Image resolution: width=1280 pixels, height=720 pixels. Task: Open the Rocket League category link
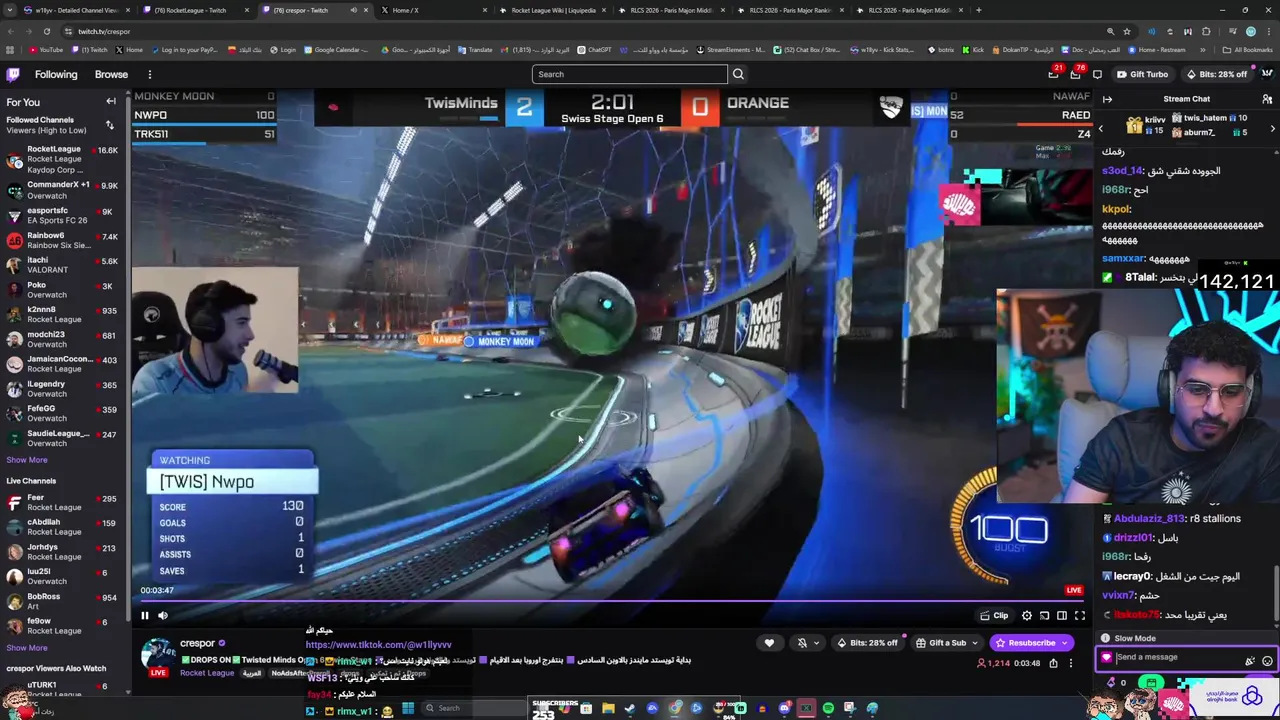coord(207,673)
